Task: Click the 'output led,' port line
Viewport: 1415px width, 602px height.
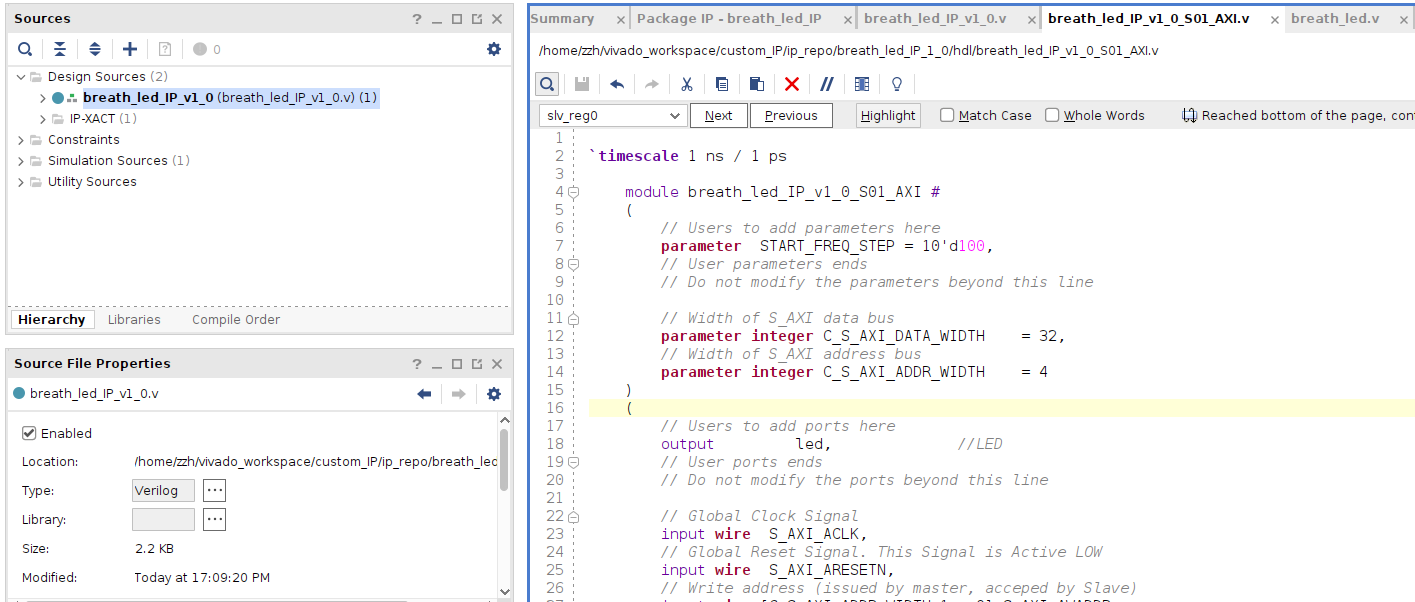Action: pyautogui.click(x=746, y=444)
